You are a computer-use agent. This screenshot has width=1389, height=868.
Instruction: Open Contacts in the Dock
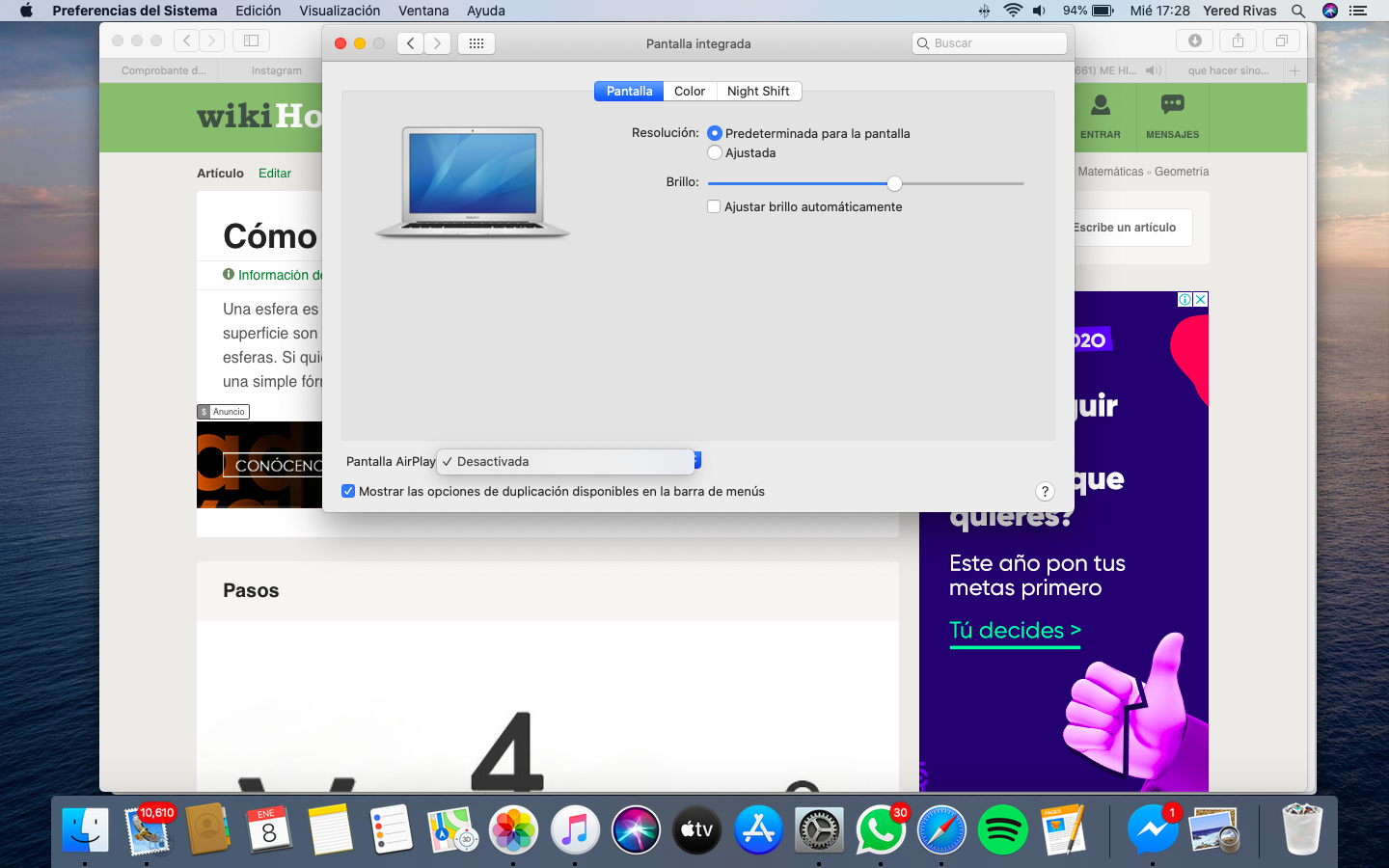point(207,829)
